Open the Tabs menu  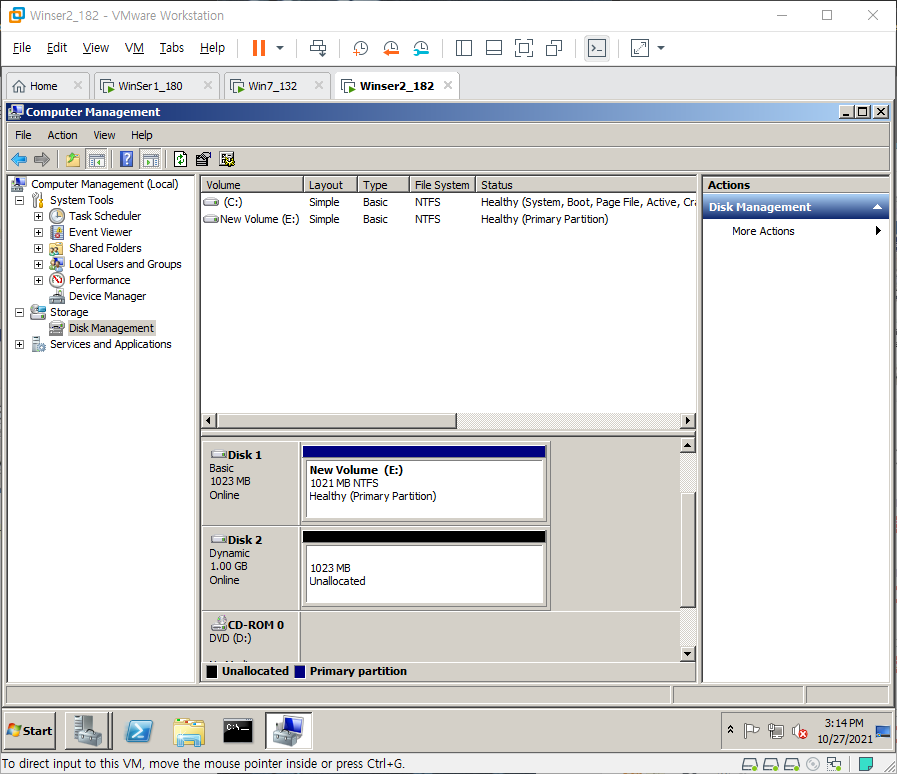click(172, 48)
